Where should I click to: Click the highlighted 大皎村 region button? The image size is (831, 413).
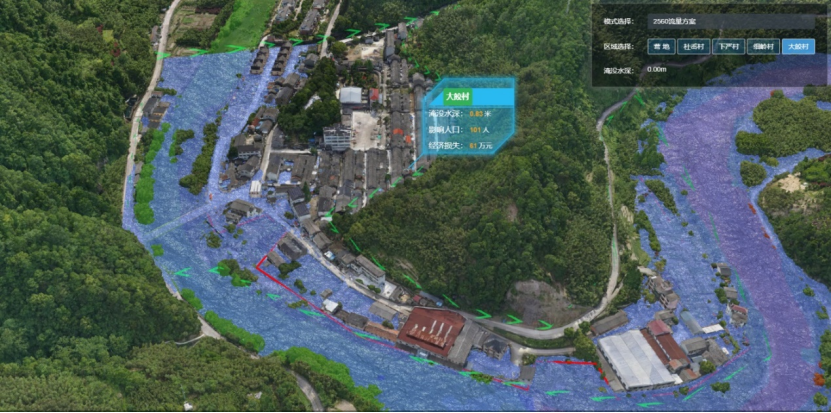coord(799,46)
